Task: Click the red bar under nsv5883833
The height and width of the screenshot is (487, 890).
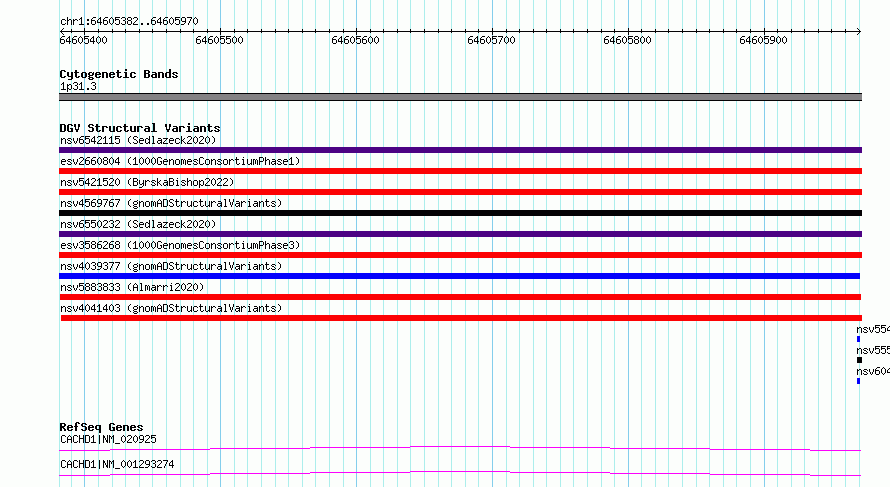Action: point(460,297)
